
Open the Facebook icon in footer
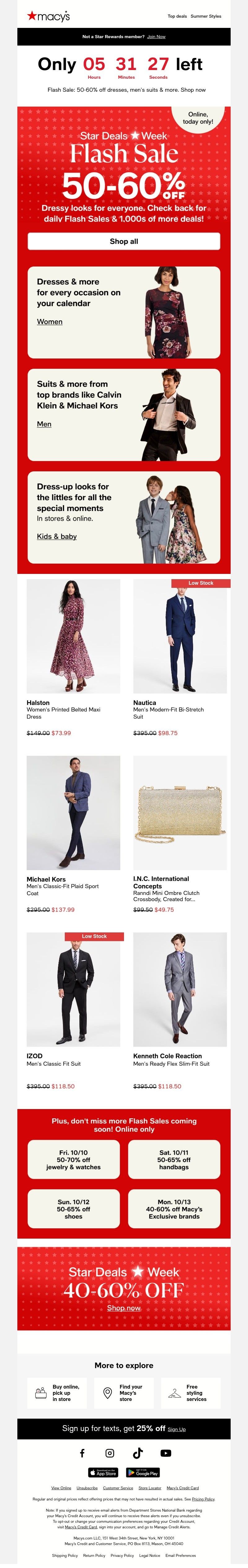pos(82,1453)
